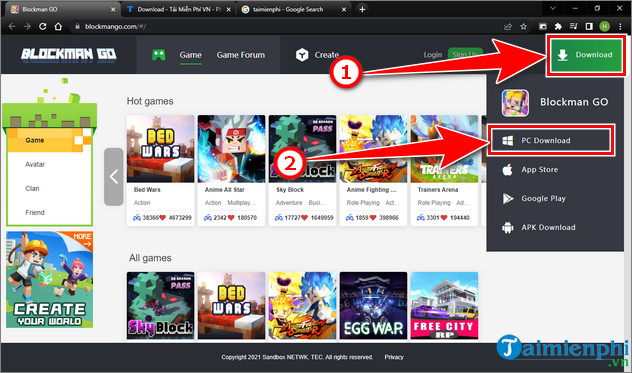Select Clan in the left sidebar
Viewport: 632px width, 373px height.
(32, 188)
